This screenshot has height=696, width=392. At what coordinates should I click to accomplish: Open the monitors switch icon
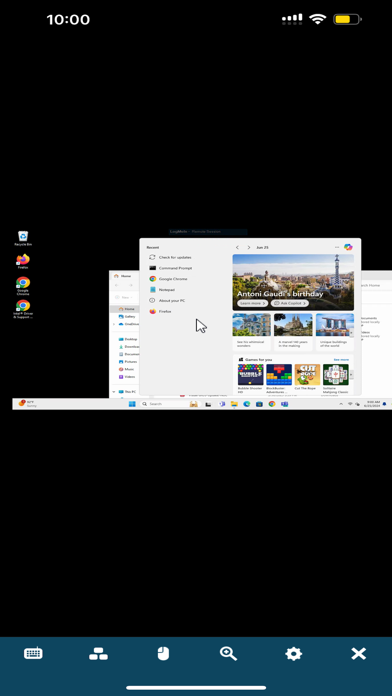pos(98,653)
